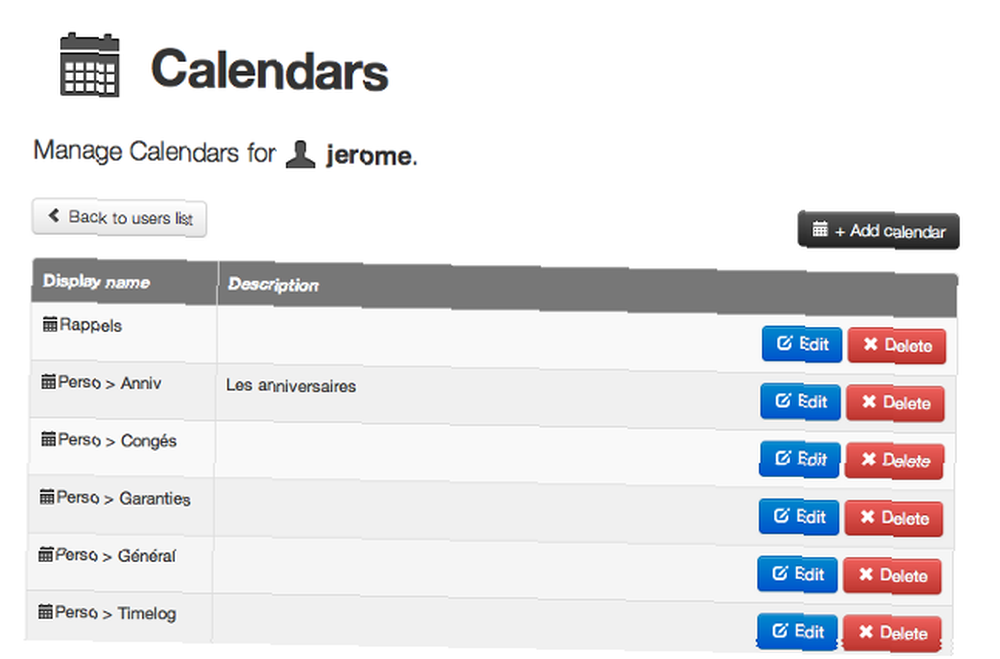Select the Description column header
The image size is (1000, 659).
pyautogui.click(x=273, y=285)
